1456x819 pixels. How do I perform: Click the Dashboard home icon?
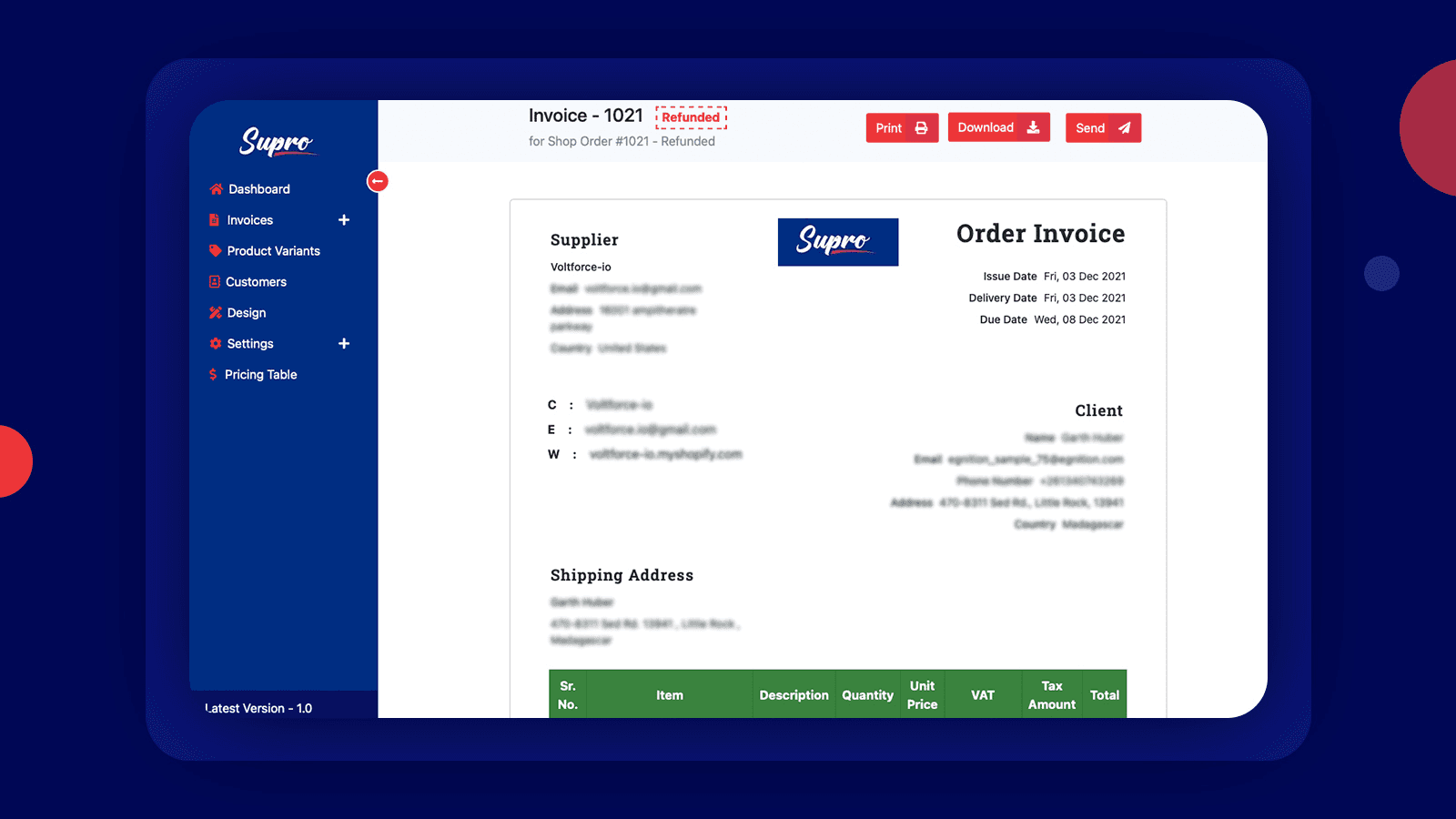click(215, 188)
